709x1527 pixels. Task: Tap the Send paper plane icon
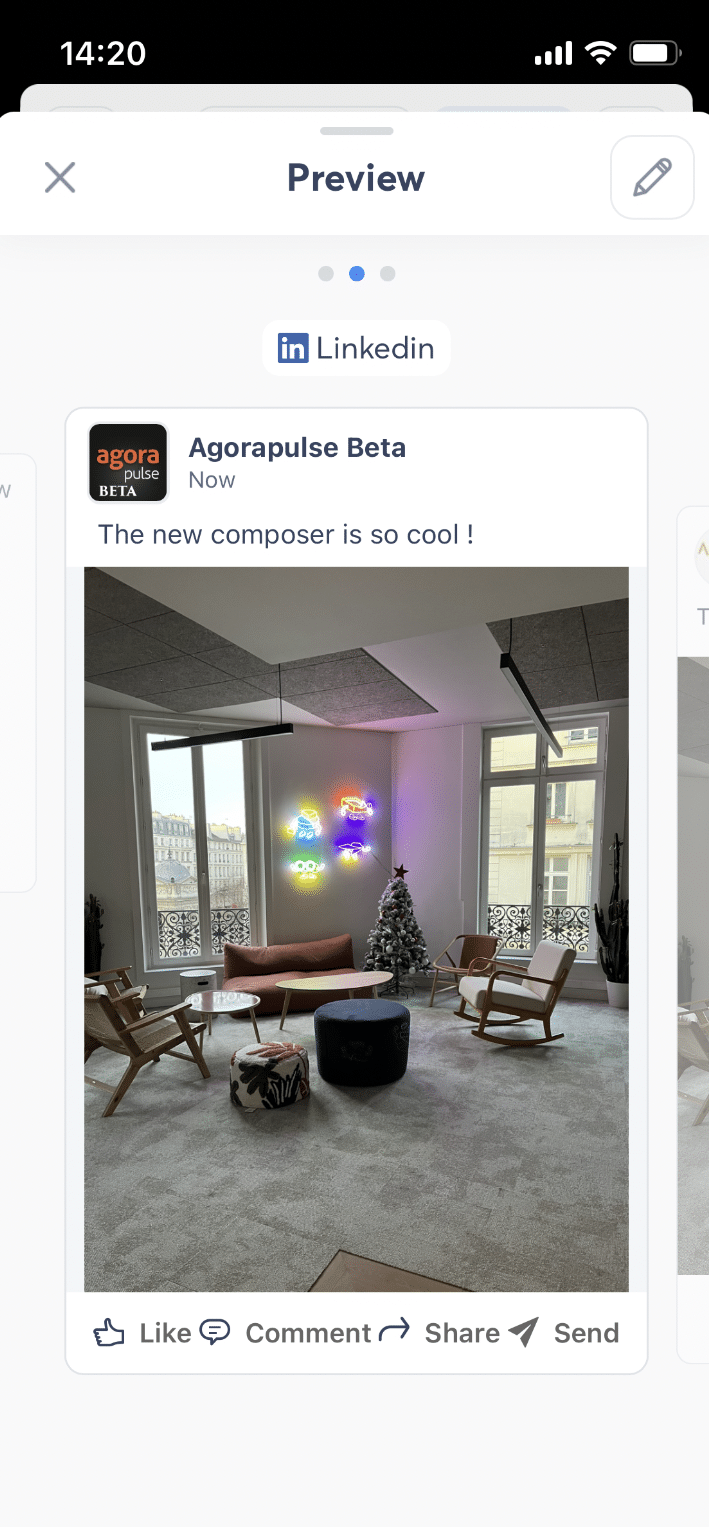(523, 1332)
